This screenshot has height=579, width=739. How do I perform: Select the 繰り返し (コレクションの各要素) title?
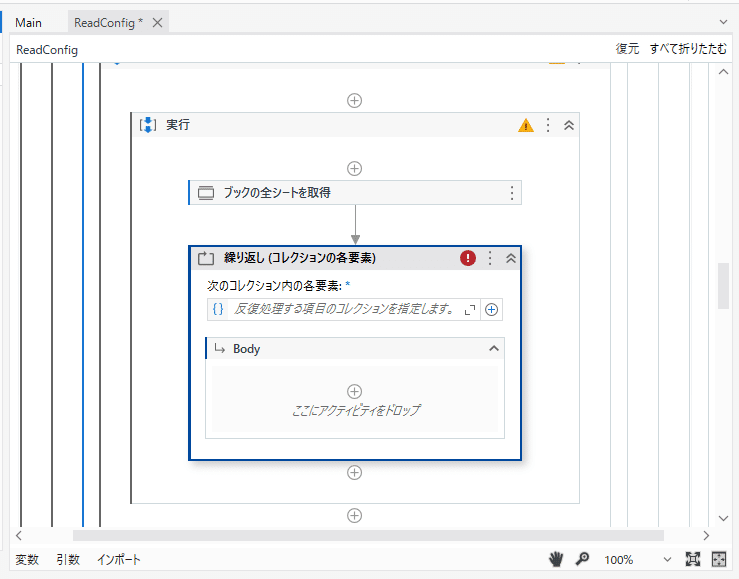click(x=300, y=258)
